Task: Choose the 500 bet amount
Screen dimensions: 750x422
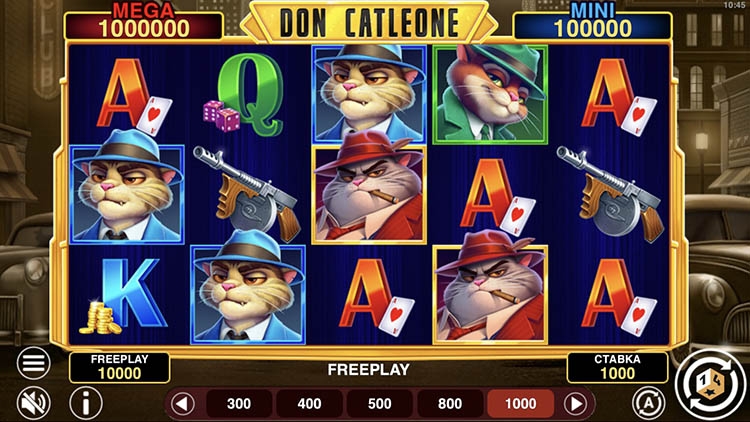Action: [x=379, y=404]
